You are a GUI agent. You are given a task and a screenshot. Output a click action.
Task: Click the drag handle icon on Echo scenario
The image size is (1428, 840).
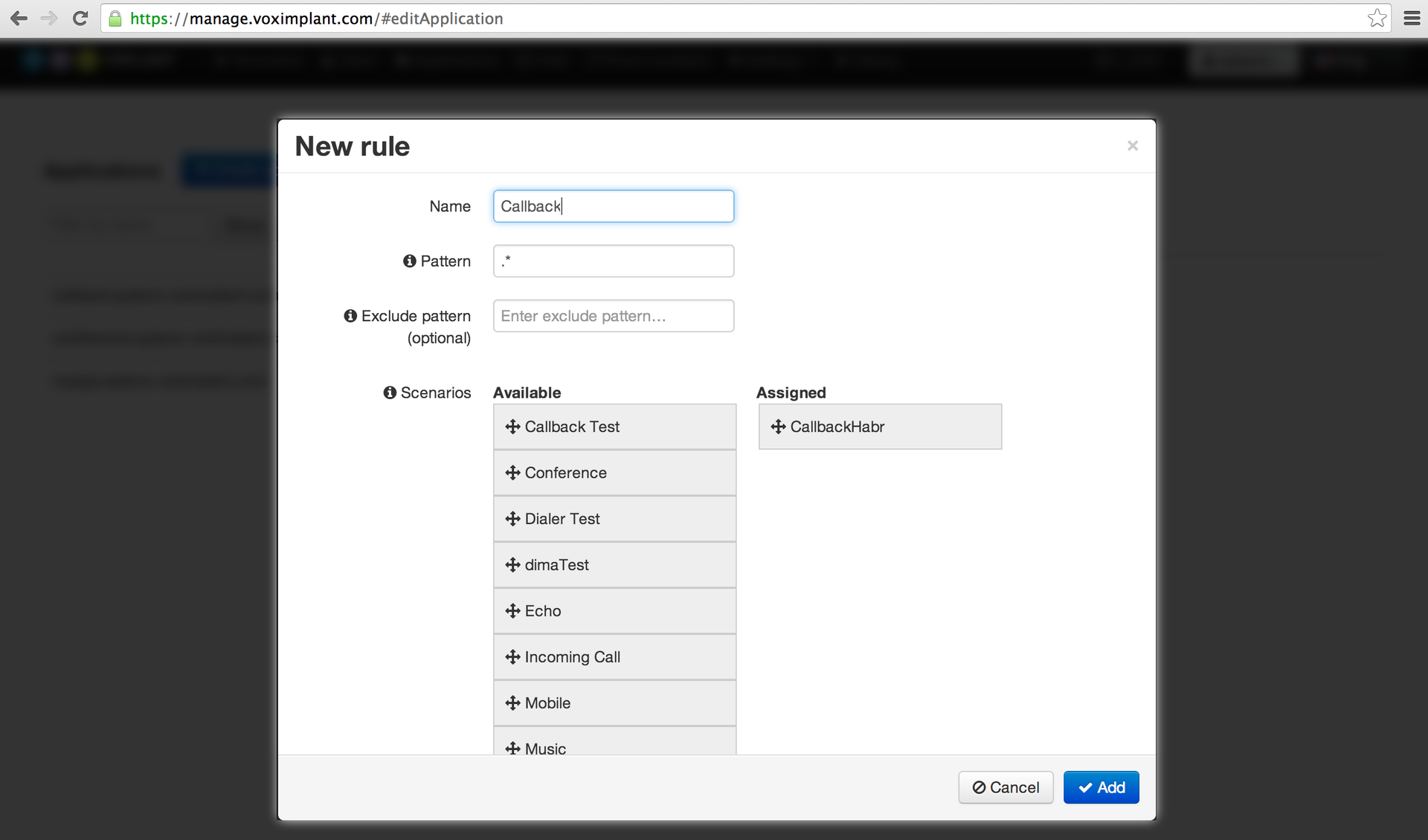coord(513,610)
